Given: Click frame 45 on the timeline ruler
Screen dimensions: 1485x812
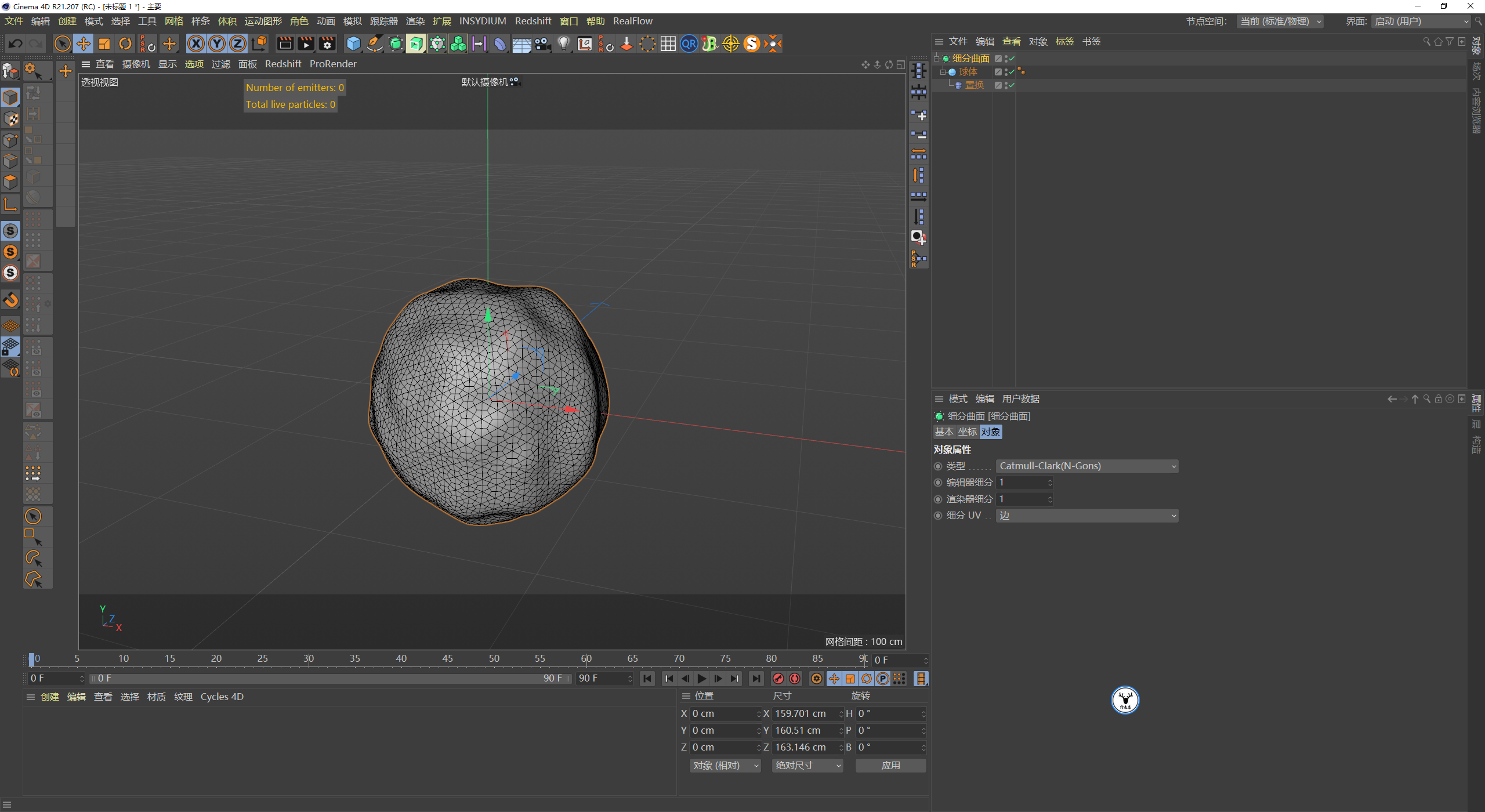Looking at the screenshot, I should pyautogui.click(x=447, y=659).
